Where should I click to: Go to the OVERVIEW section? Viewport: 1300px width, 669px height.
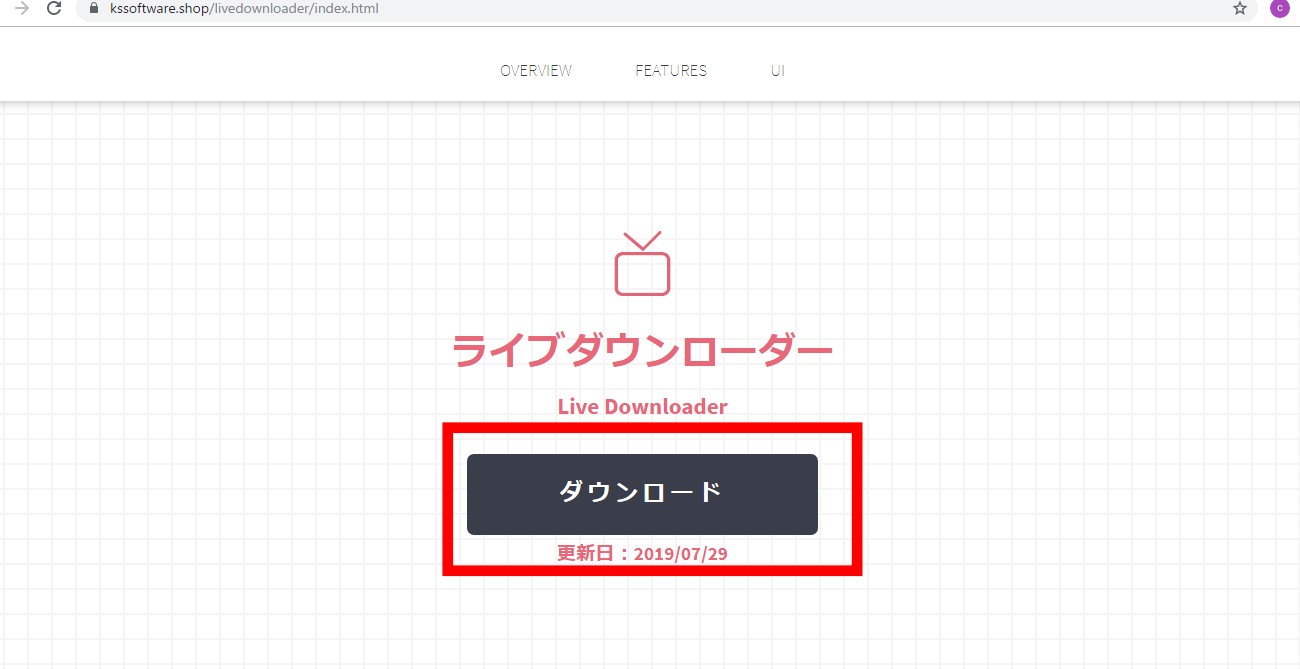pyautogui.click(x=536, y=70)
